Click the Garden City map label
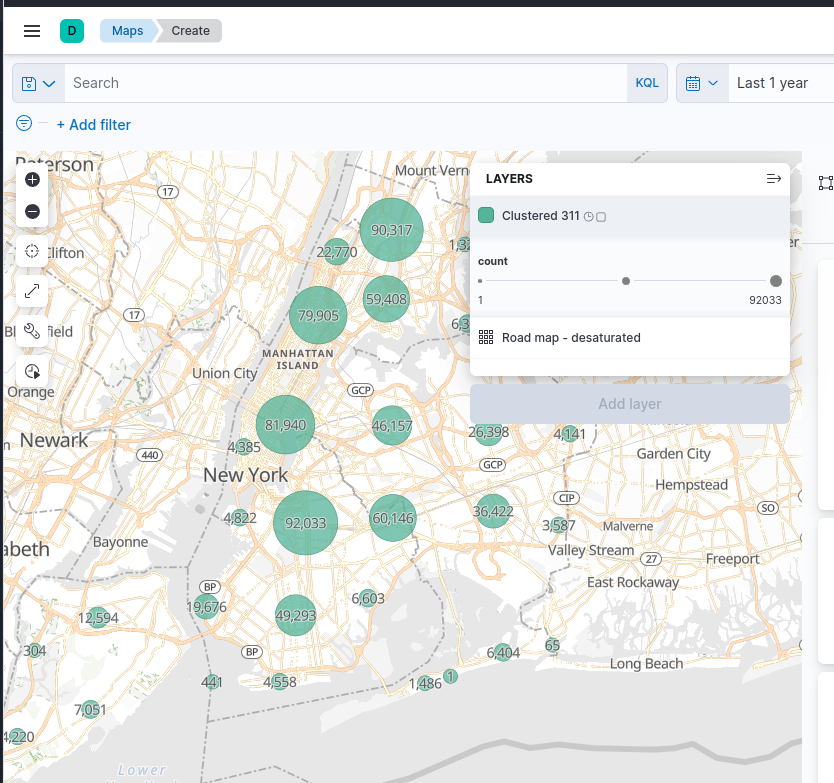Screen dimensions: 834x783 click(x=673, y=454)
